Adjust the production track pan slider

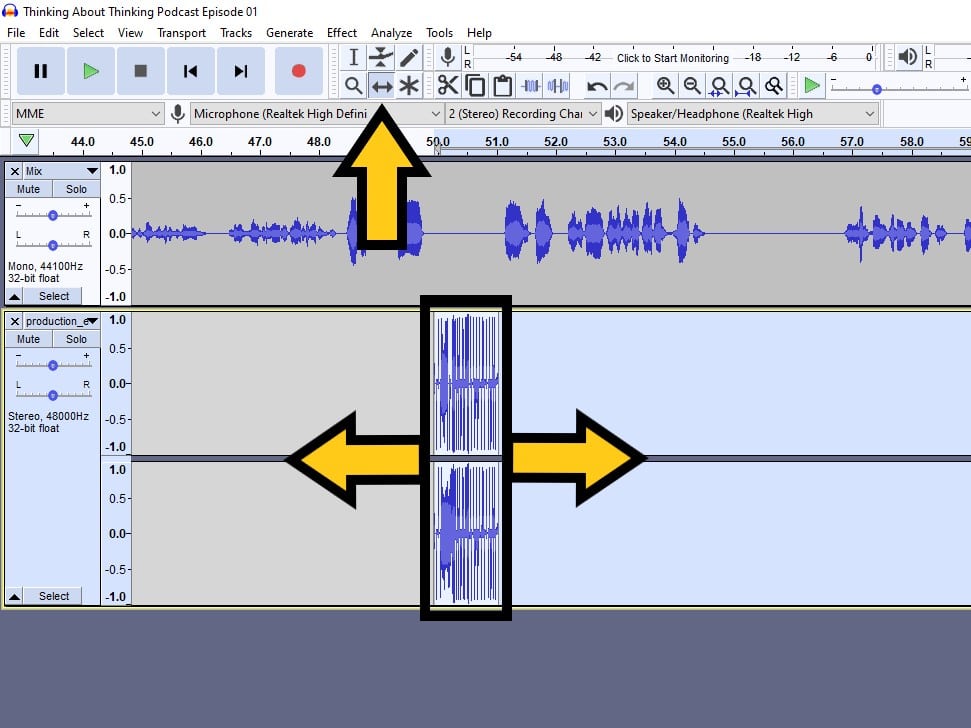pos(53,395)
